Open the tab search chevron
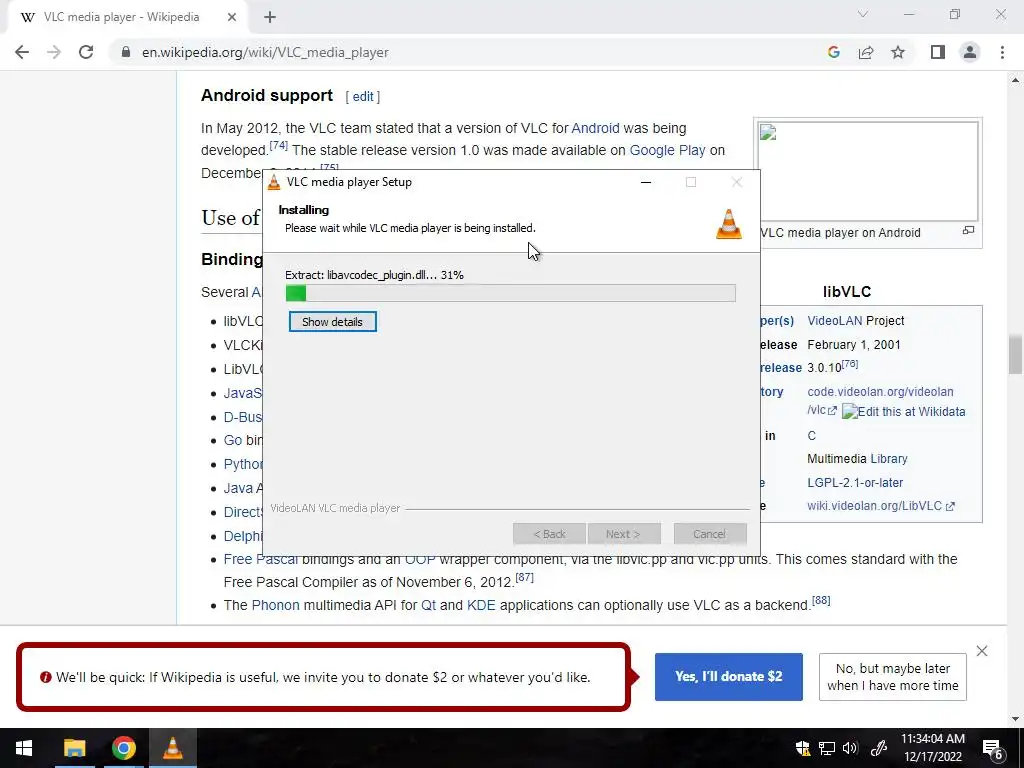Image resolution: width=1024 pixels, height=768 pixels. click(x=863, y=14)
